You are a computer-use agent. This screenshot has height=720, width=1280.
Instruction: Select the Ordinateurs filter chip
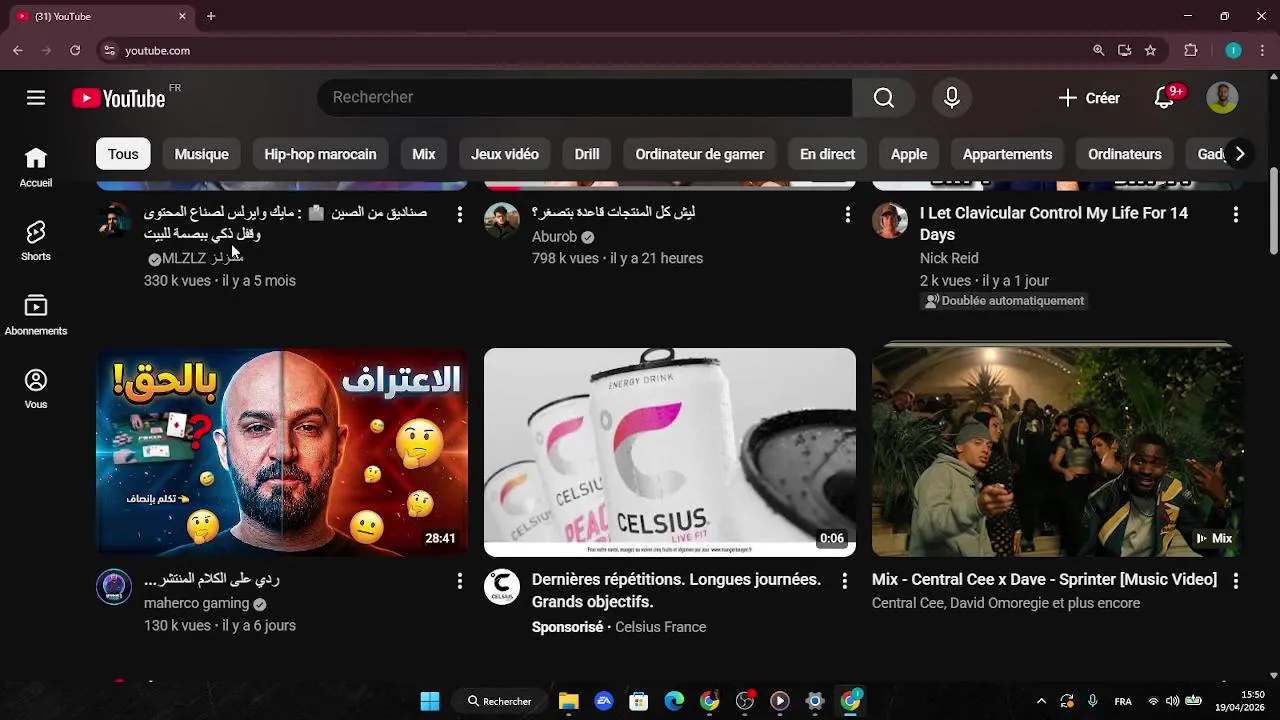pos(1125,154)
